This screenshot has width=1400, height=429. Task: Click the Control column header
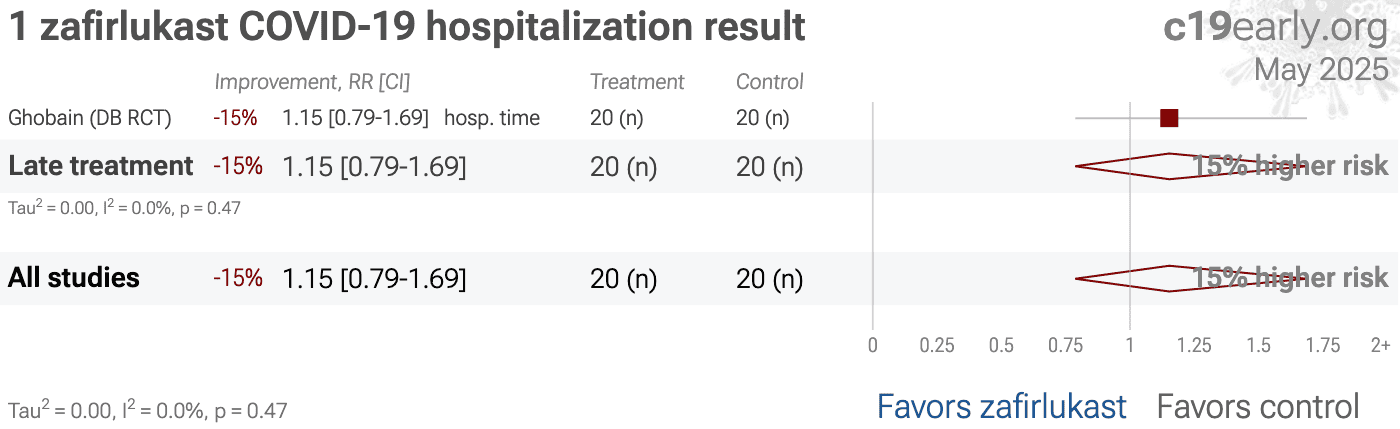pyautogui.click(x=770, y=82)
